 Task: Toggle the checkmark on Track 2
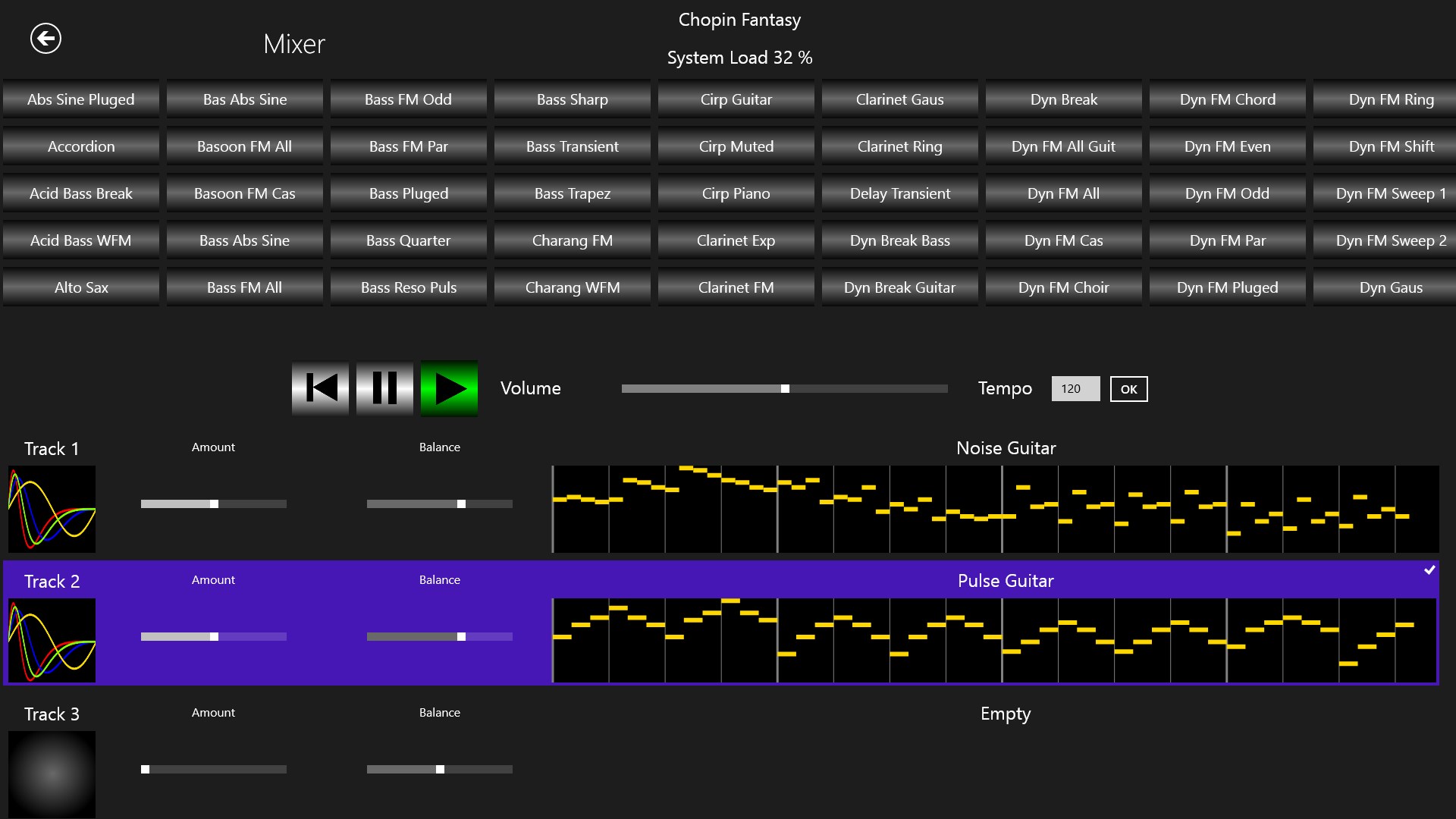click(x=1430, y=570)
